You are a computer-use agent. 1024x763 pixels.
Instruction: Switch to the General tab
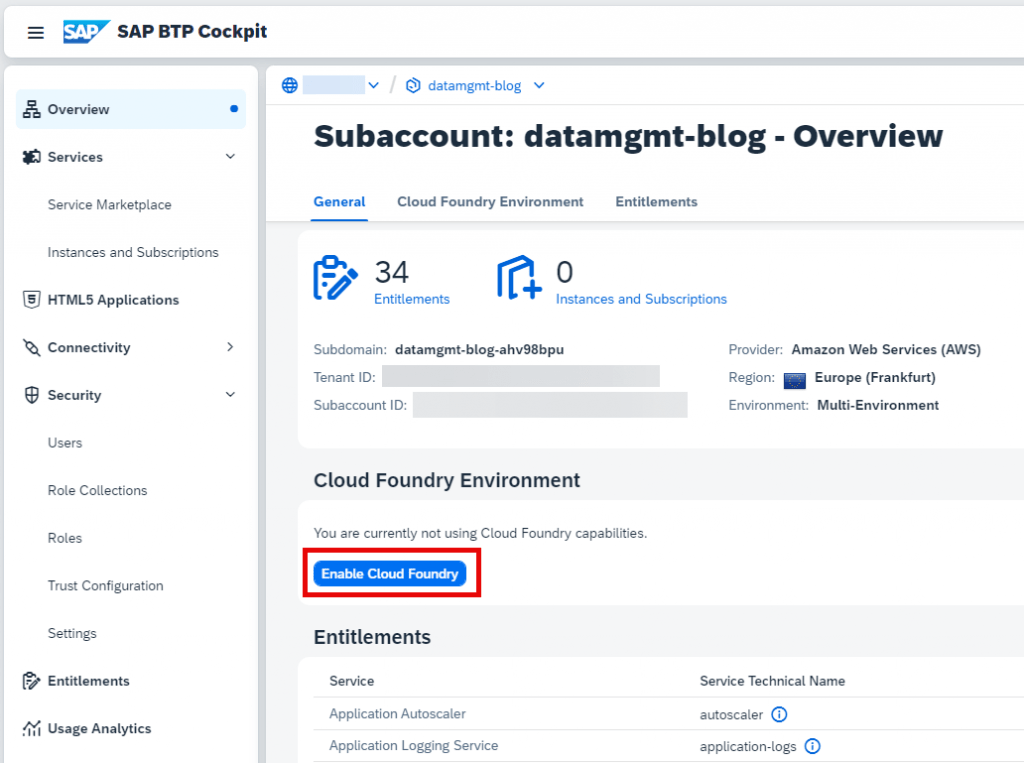339,202
